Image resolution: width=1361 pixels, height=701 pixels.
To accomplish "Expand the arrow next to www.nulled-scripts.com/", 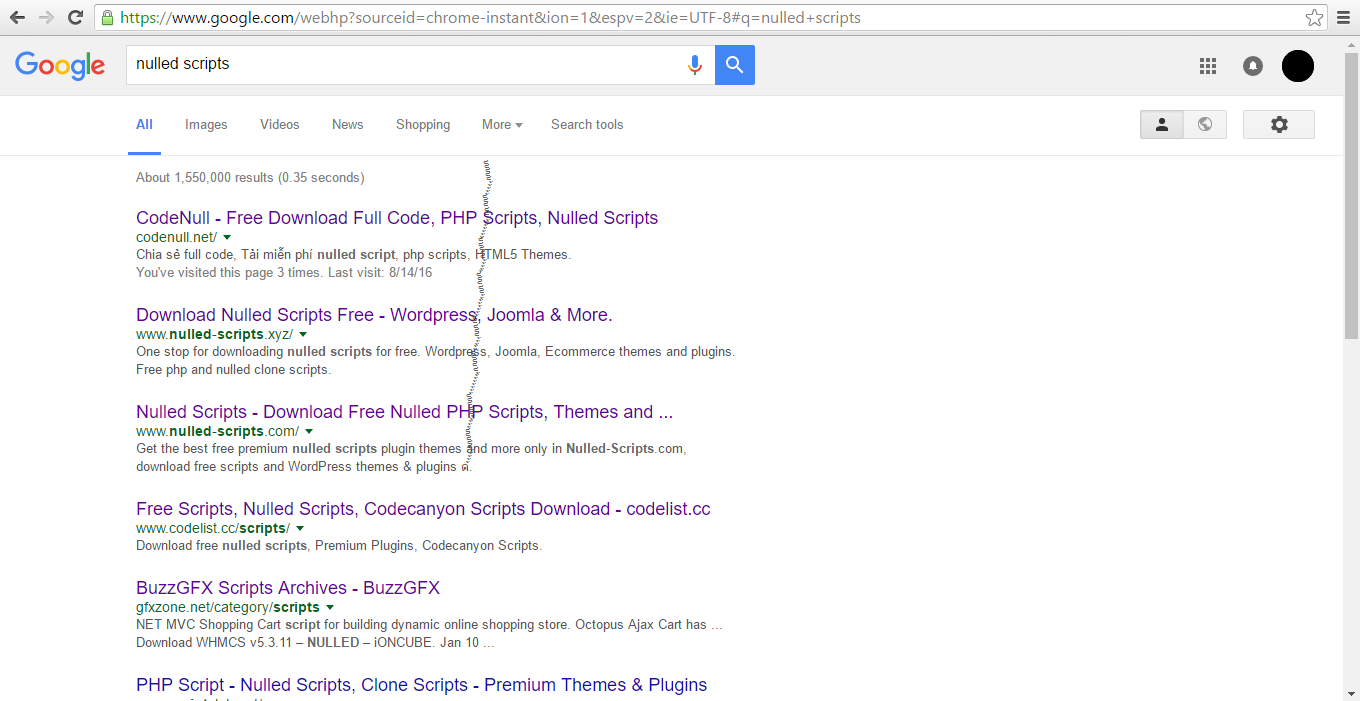I will 309,431.
